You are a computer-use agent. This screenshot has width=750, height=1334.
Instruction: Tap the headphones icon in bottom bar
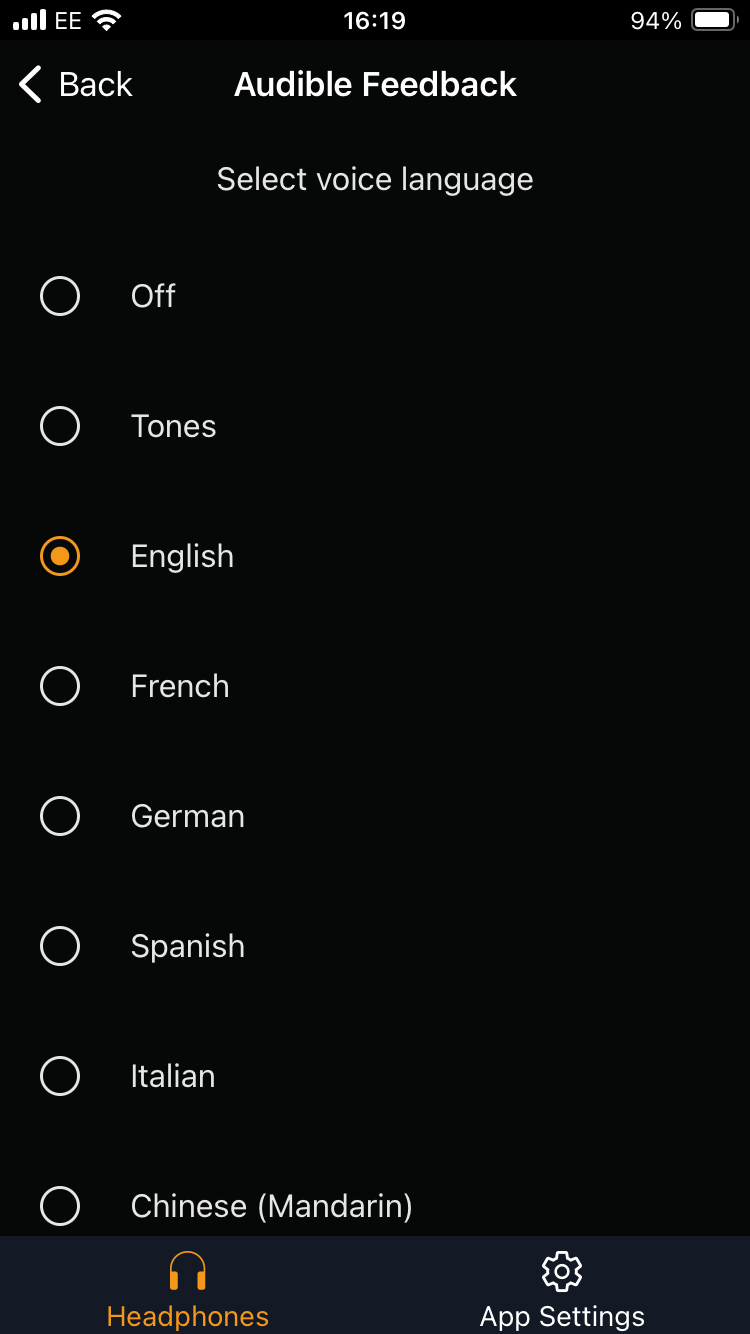(187, 1271)
